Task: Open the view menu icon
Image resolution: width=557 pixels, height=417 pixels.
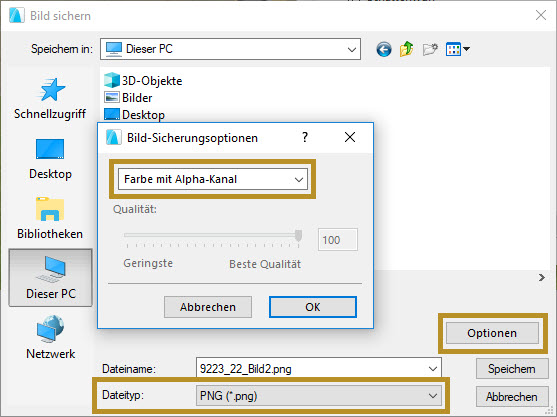Action: point(458,49)
